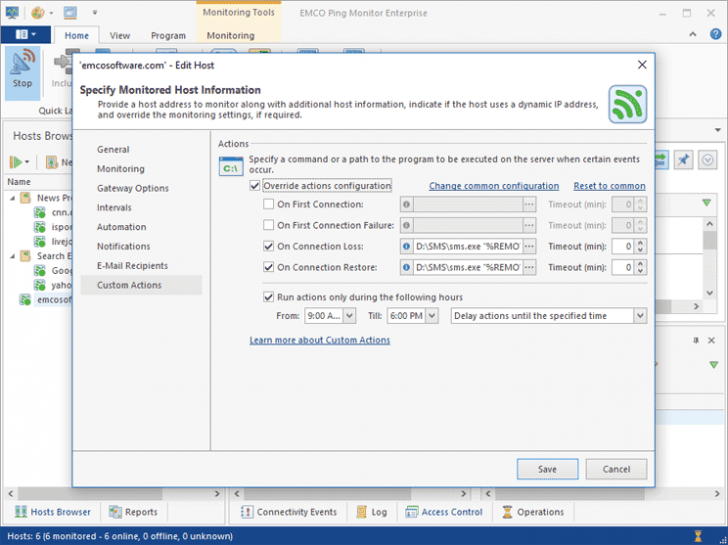Click the green filter triangle in upper right panel
This screenshot has width=728, height=545.
(707, 202)
